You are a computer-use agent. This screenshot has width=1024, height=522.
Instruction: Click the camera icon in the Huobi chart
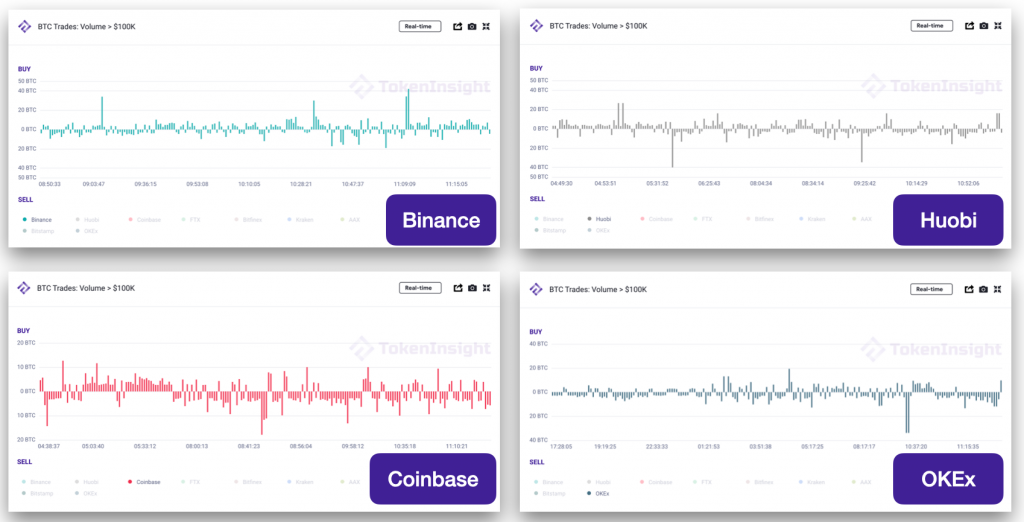984,26
